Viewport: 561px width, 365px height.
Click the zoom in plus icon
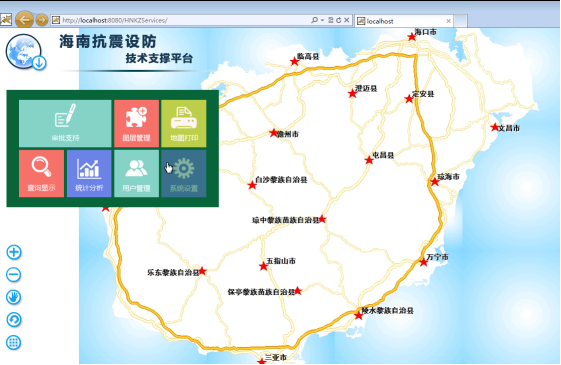coord(14,252)
